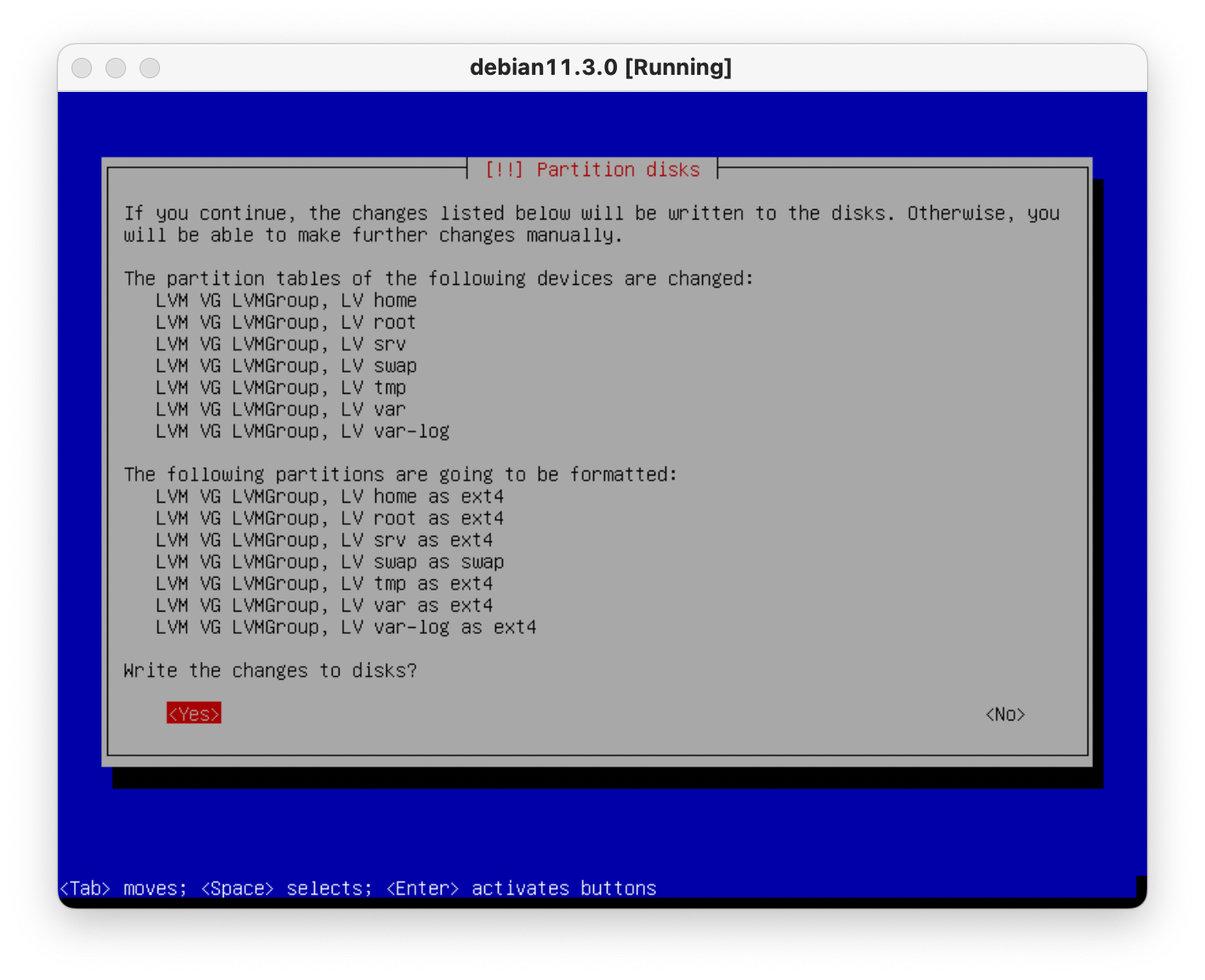The image size is (1205, 980).
Task: Click the first 'LVM VG LVMGroup, LV home' line
Action: click(286, 301)
